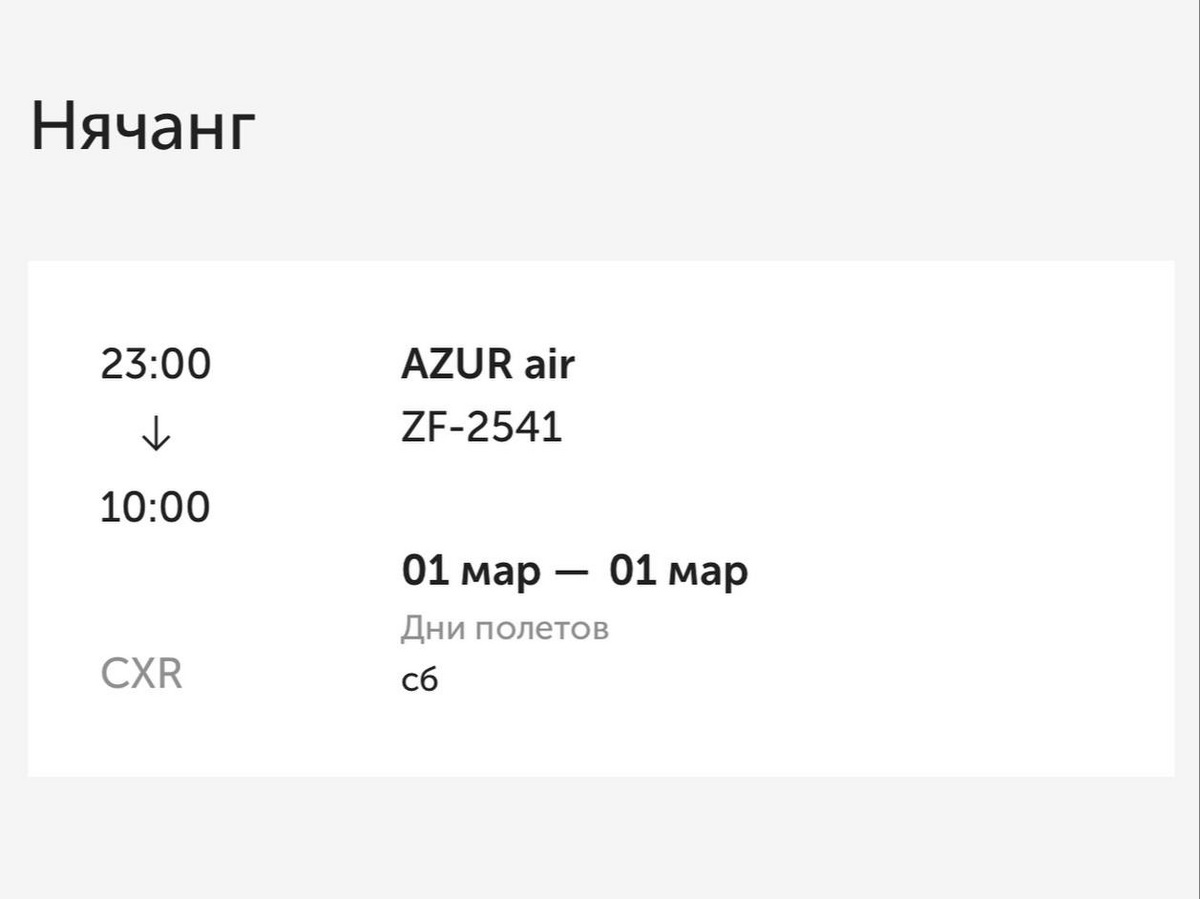
Task: Click the мар month in the start date
Action: [x=500, y=573]
